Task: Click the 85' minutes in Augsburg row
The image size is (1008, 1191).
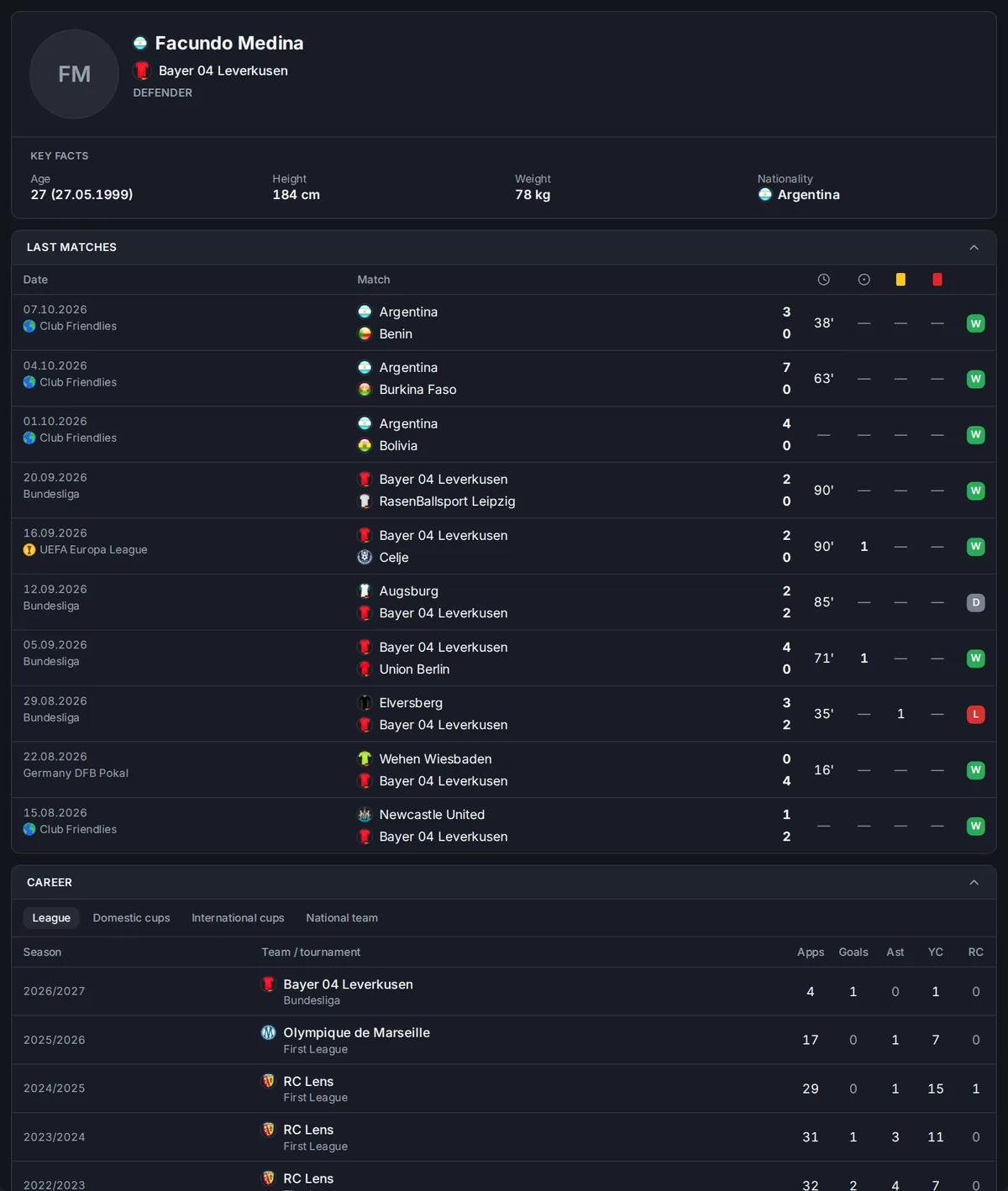Action: click(x=823, y=602)
